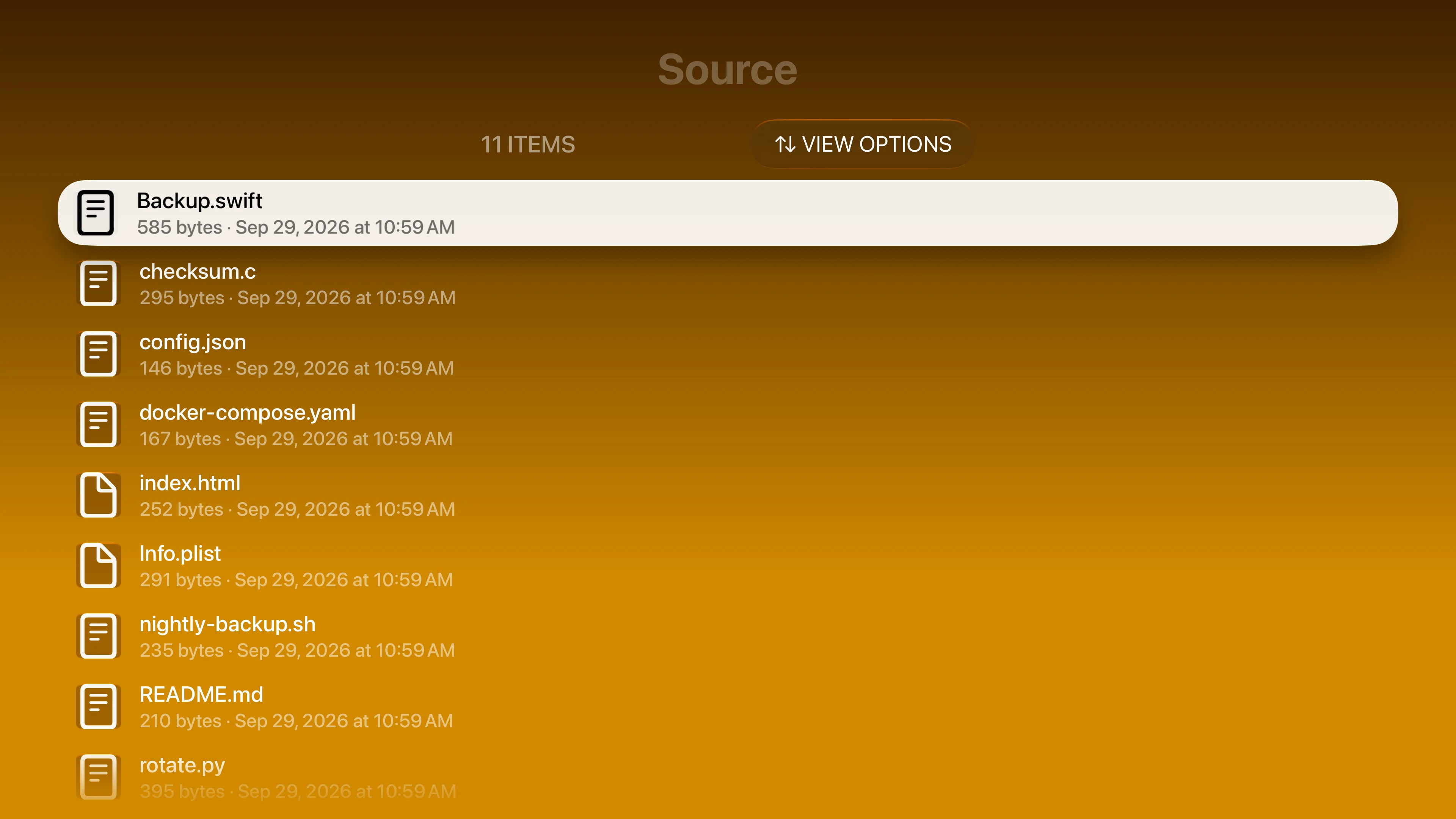Open the docker-compose.yaml file name
This screenshot has width=1456, height=819.
pyautogui.click(x=248, y=413)
